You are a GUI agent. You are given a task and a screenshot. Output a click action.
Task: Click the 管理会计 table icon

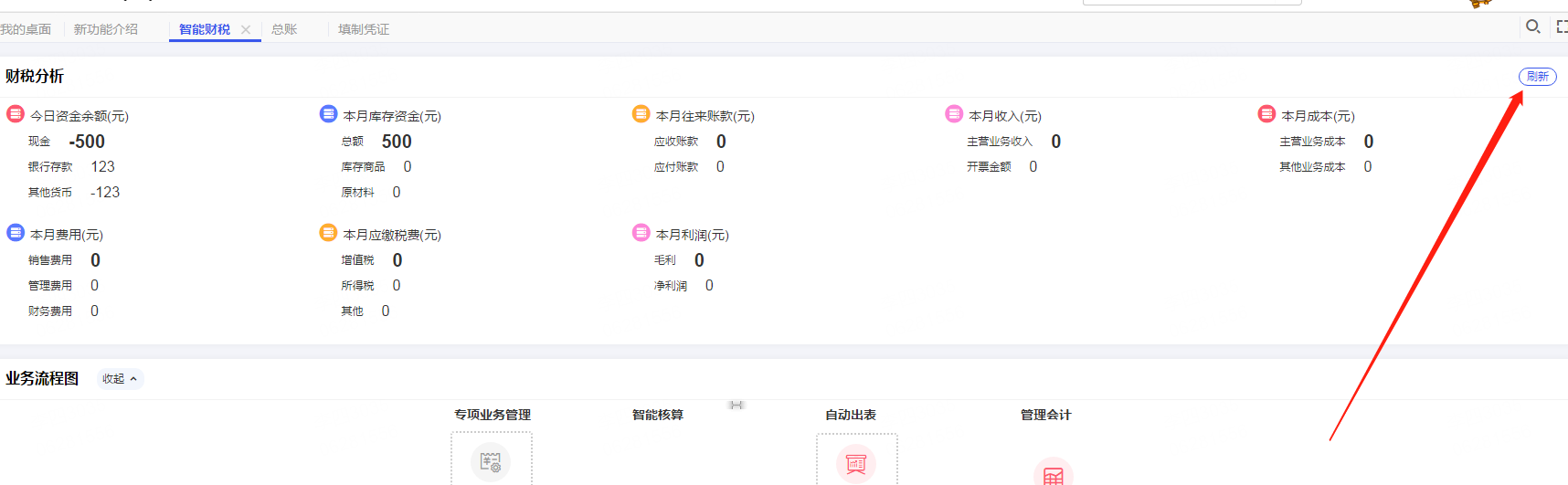click(1054, 473)
